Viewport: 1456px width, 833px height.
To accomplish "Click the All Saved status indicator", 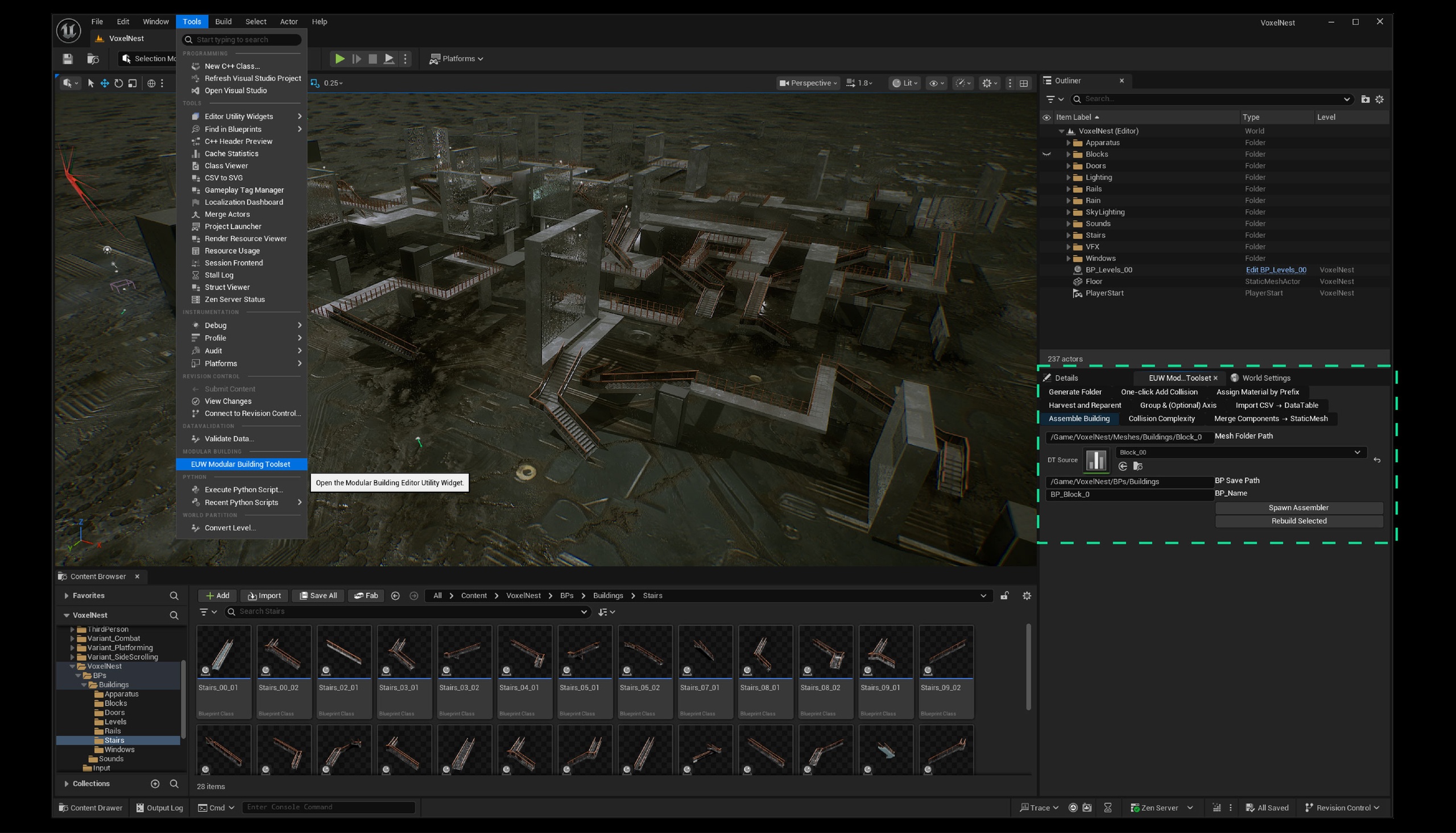I will pos(1267,807).
